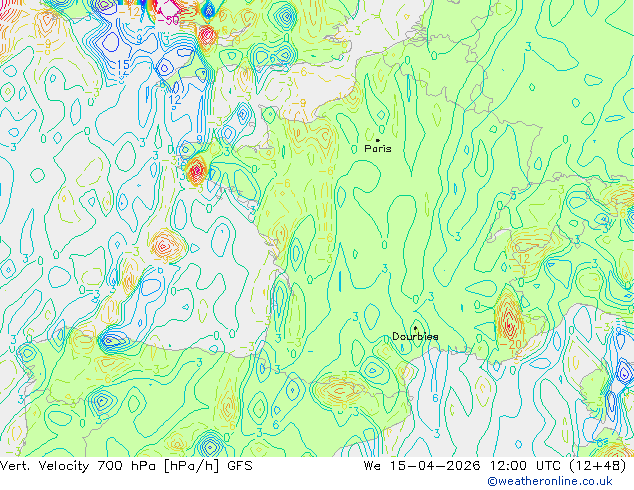Viewport: 634px width, 490px height.
Task: Click the -20 contour value label
Action: [x=510, y=345]
